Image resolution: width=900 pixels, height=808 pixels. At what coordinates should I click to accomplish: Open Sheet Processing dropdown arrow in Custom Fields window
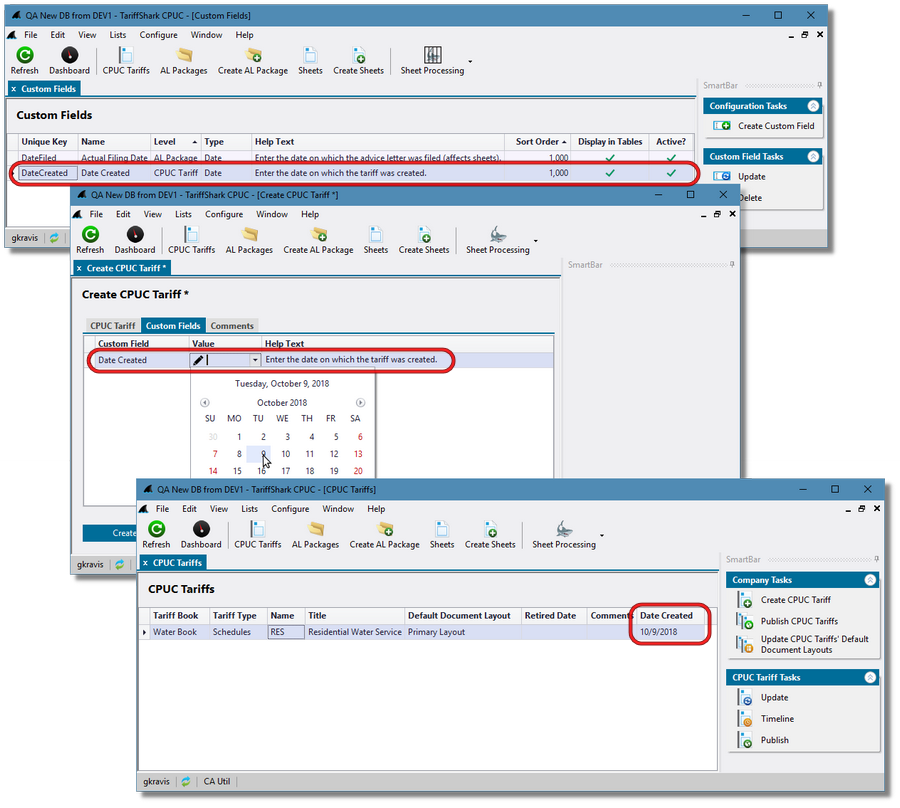point(470,61)
